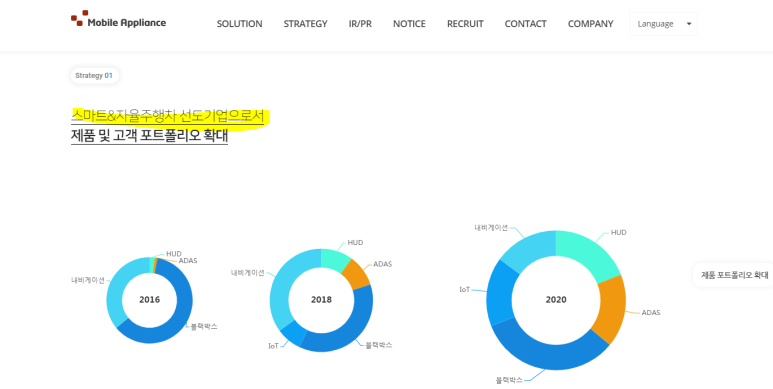The width and height of the screenshot is (773, 389).
Task: Click the 제품 및 고객 포트폴리오 확대 heading
Action: tap(149, 136)
